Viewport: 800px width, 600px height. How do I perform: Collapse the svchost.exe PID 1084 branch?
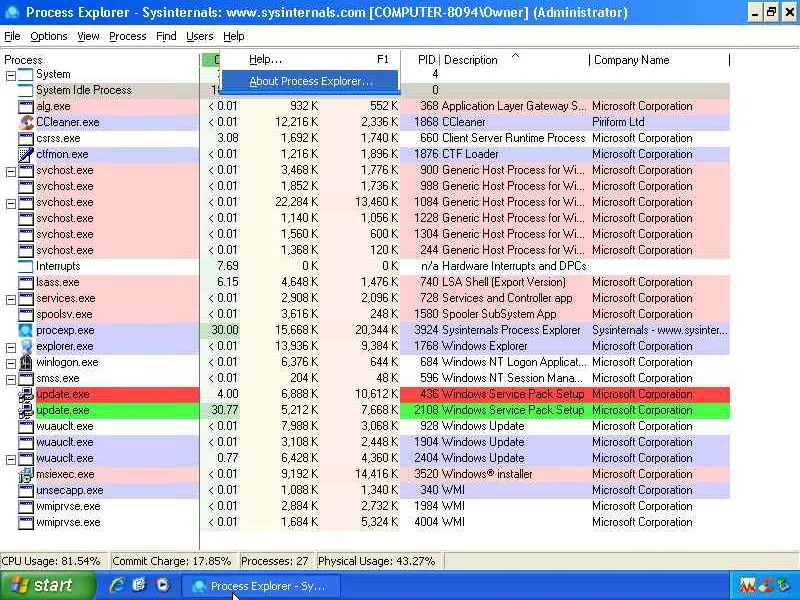pos(11,204)
